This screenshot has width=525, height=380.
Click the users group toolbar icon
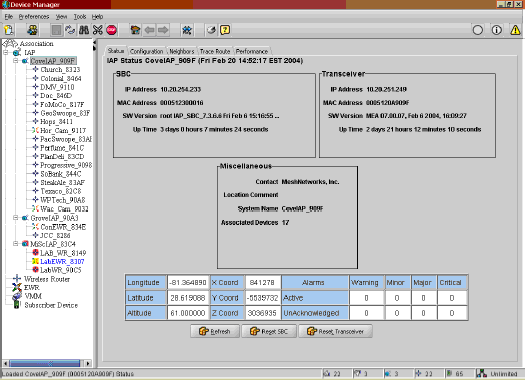click(32, 30)
